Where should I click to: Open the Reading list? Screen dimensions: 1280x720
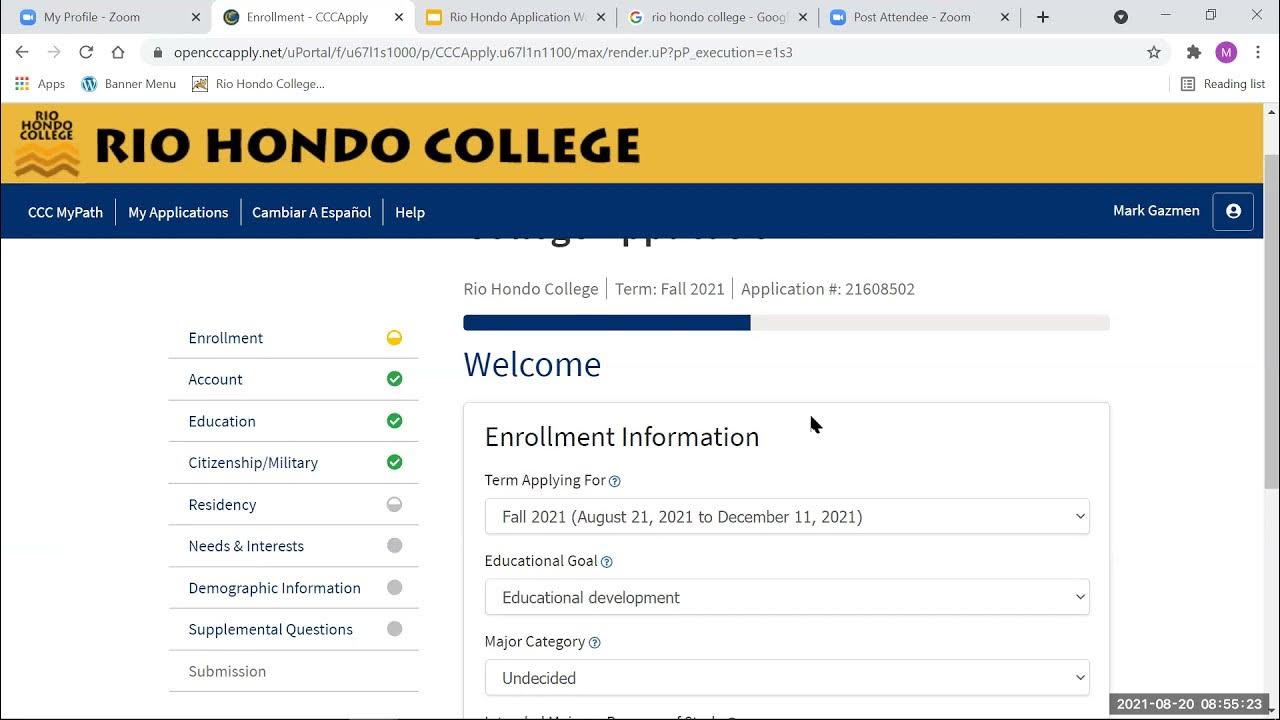click(x=1223, y=84)
